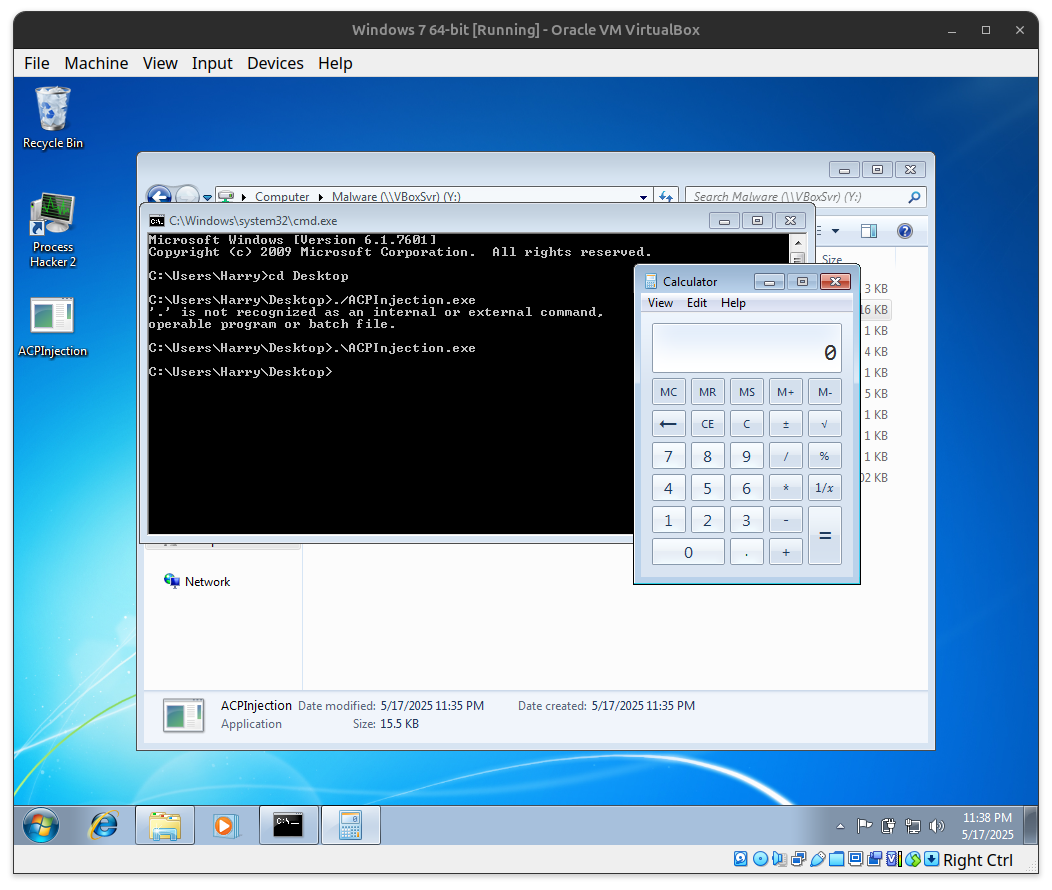Click the Action Center flag icon
The width and height of the screenshot is (1052, 890).
pyautogui.click(x=864, y=826)
